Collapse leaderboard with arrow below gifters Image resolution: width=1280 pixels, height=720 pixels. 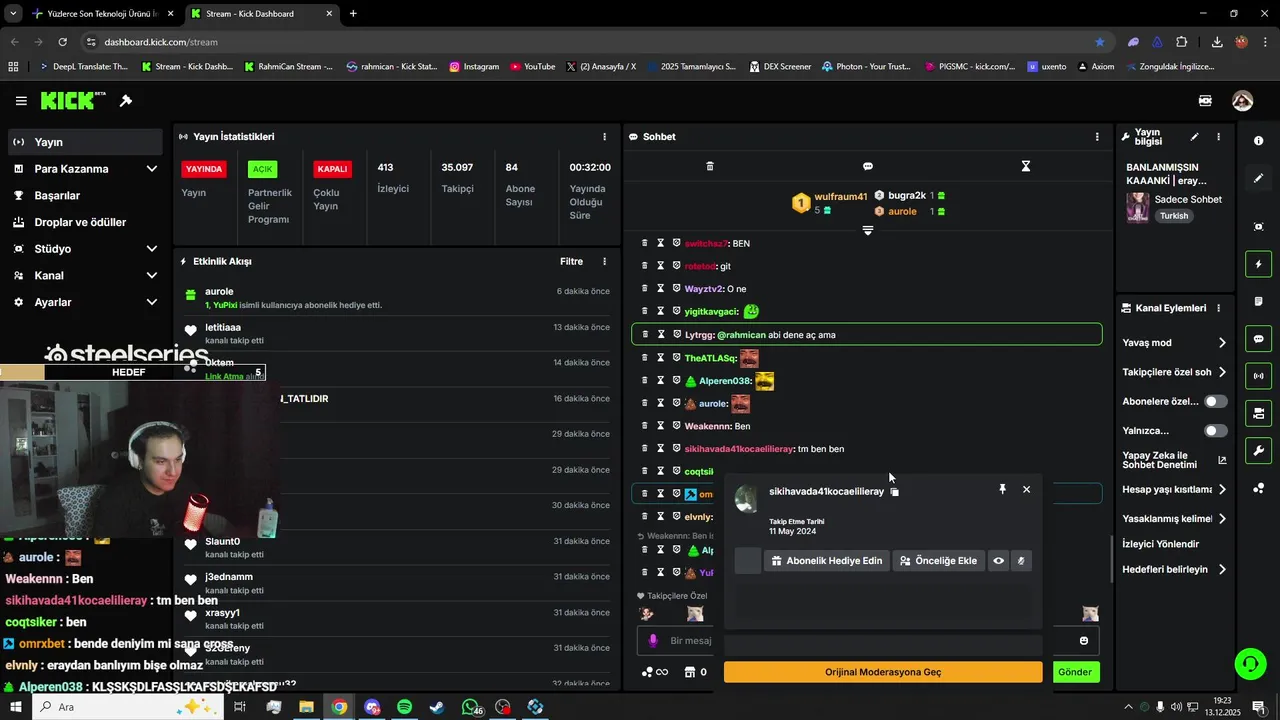(x=867, y=230)
